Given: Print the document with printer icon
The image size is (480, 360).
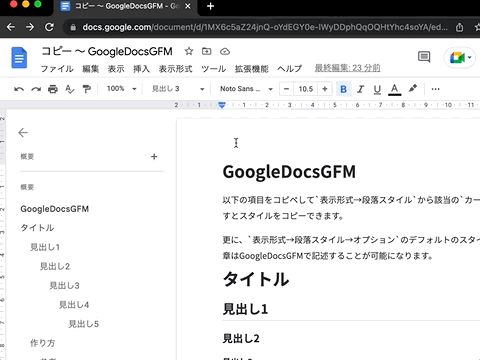Looking at the screenshot, I should pos(53,89).
